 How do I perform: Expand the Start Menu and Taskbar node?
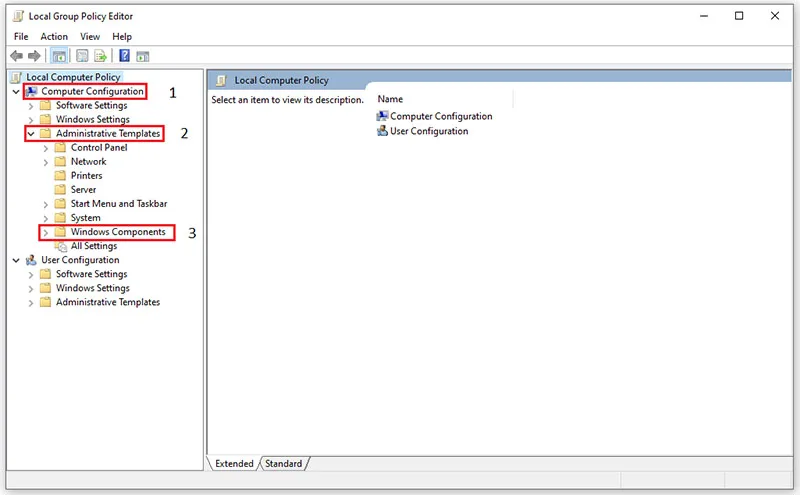tap(46, 205)
